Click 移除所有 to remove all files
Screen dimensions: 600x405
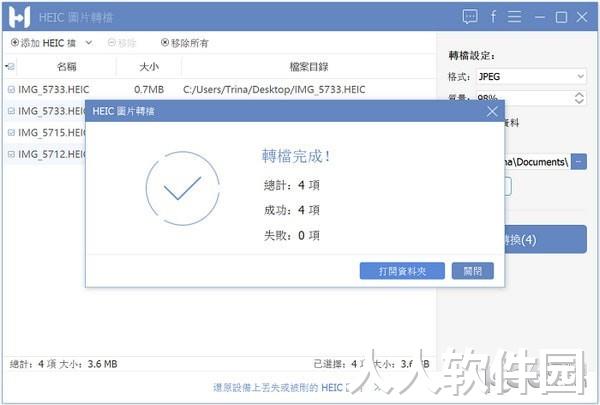click(184, 43)
